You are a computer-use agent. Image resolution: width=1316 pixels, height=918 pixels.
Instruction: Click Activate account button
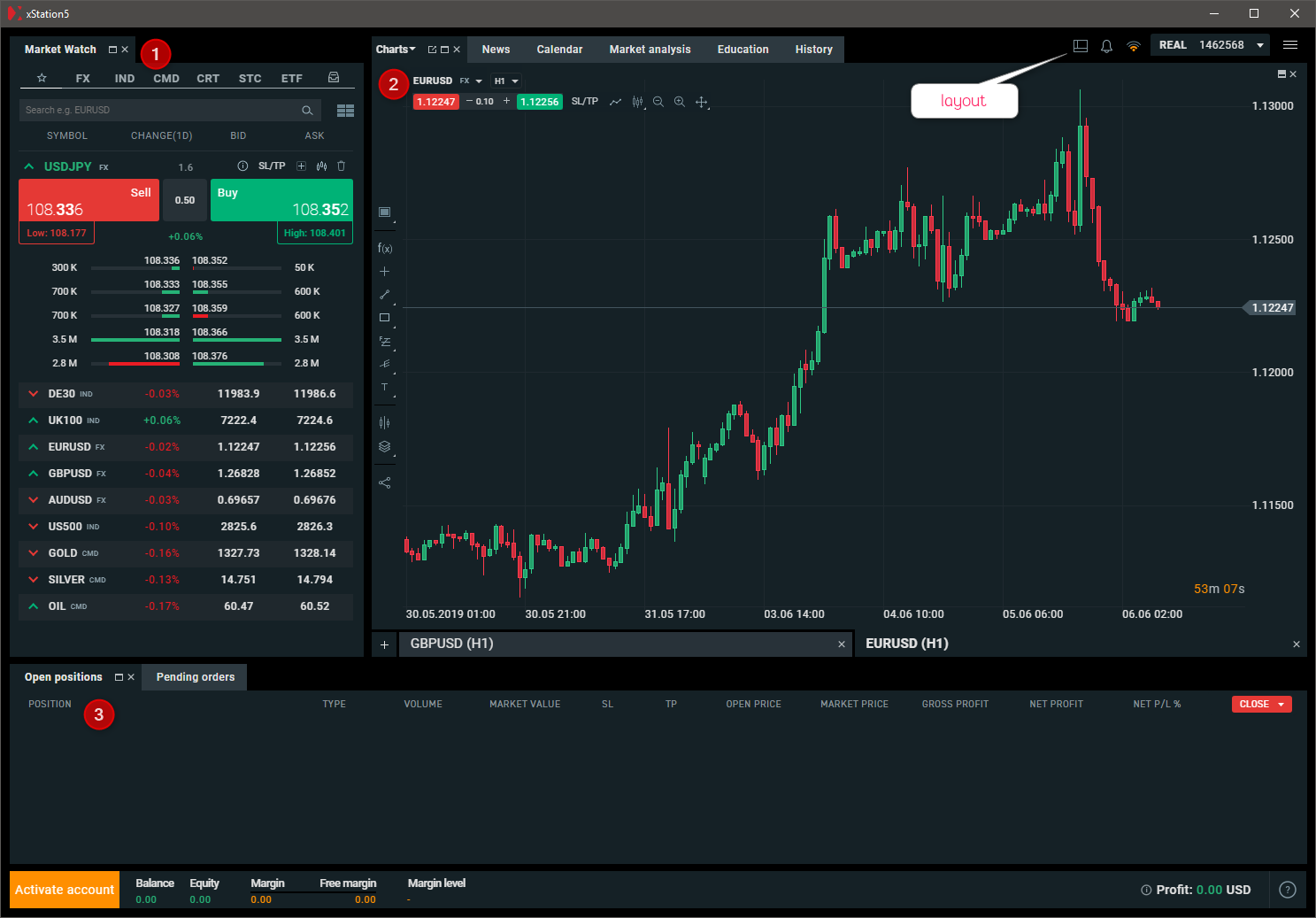pyautogui.click(x=65, y=890)
